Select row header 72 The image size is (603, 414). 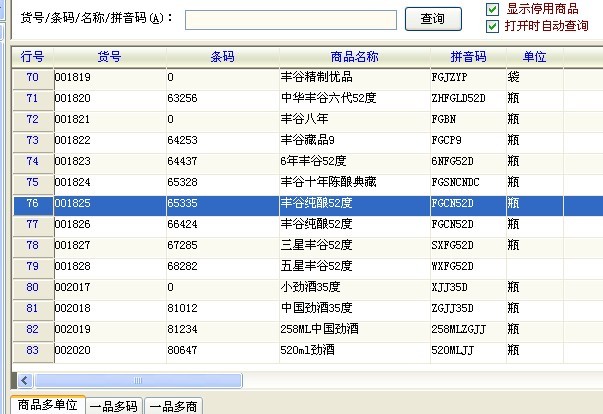pyautogui.click(x=33, y=120)
